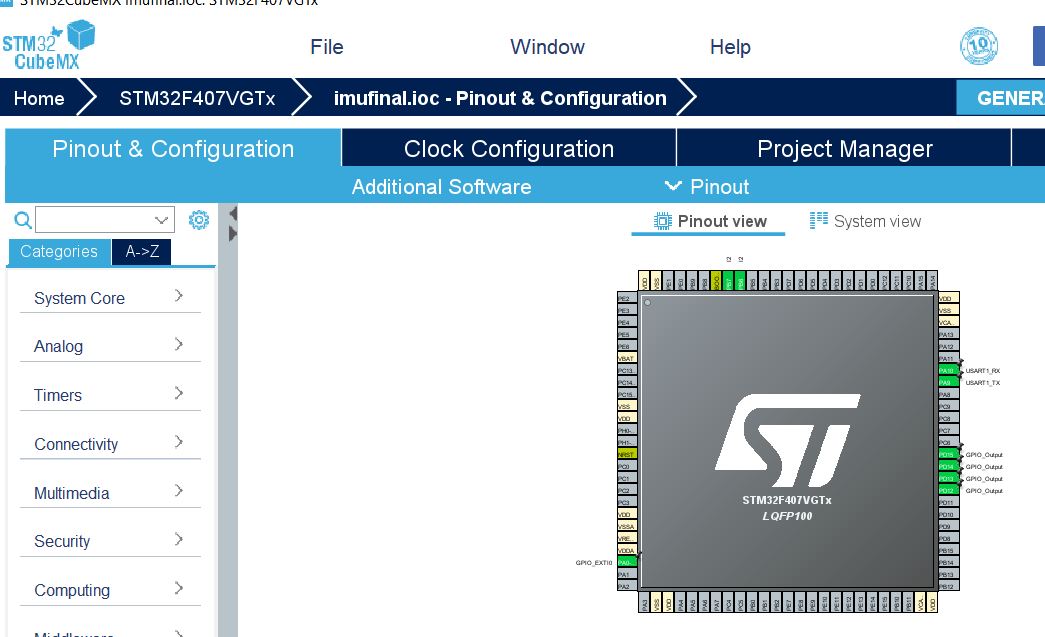Click the PC0 pin on the chip
The width and height of the screenshot is (1045, 637).
pyautogui.click(x=627, y=466)
